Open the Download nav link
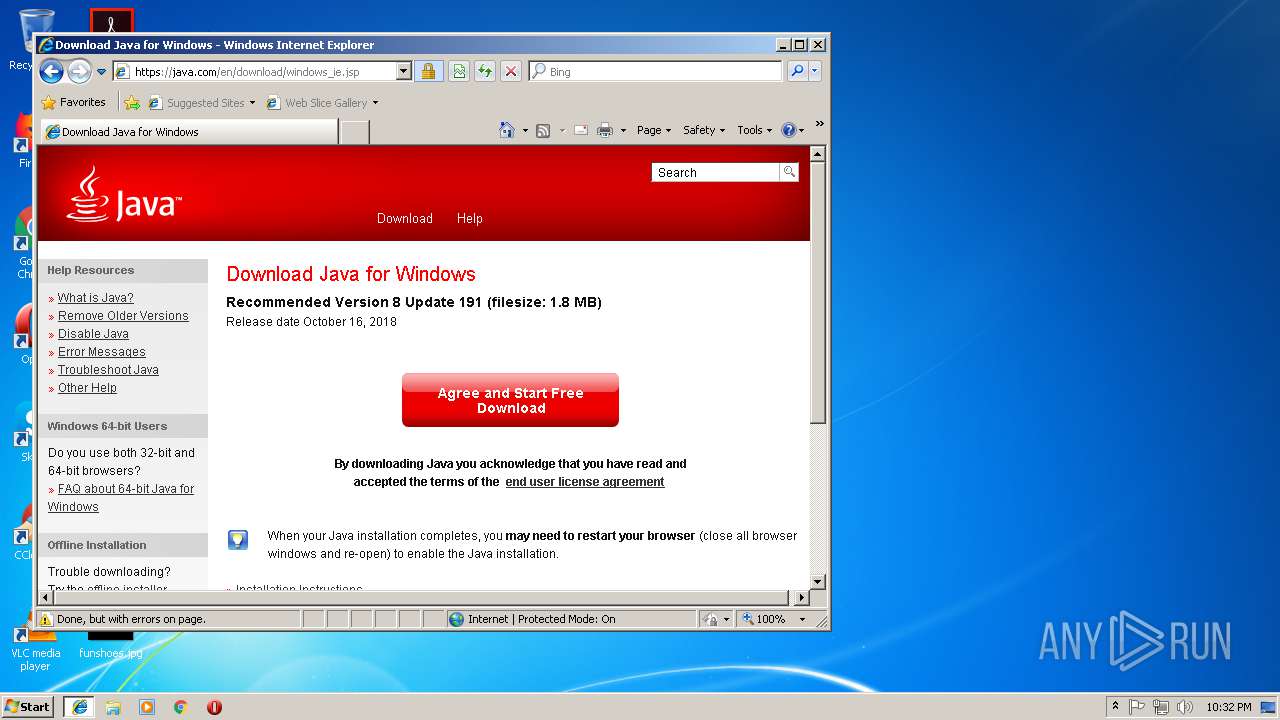 point(405,218)
